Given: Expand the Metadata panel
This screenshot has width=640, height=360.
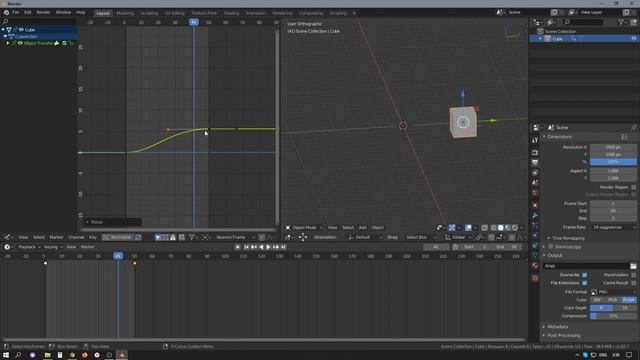Looking at the screenshot, I should (558, 327).
